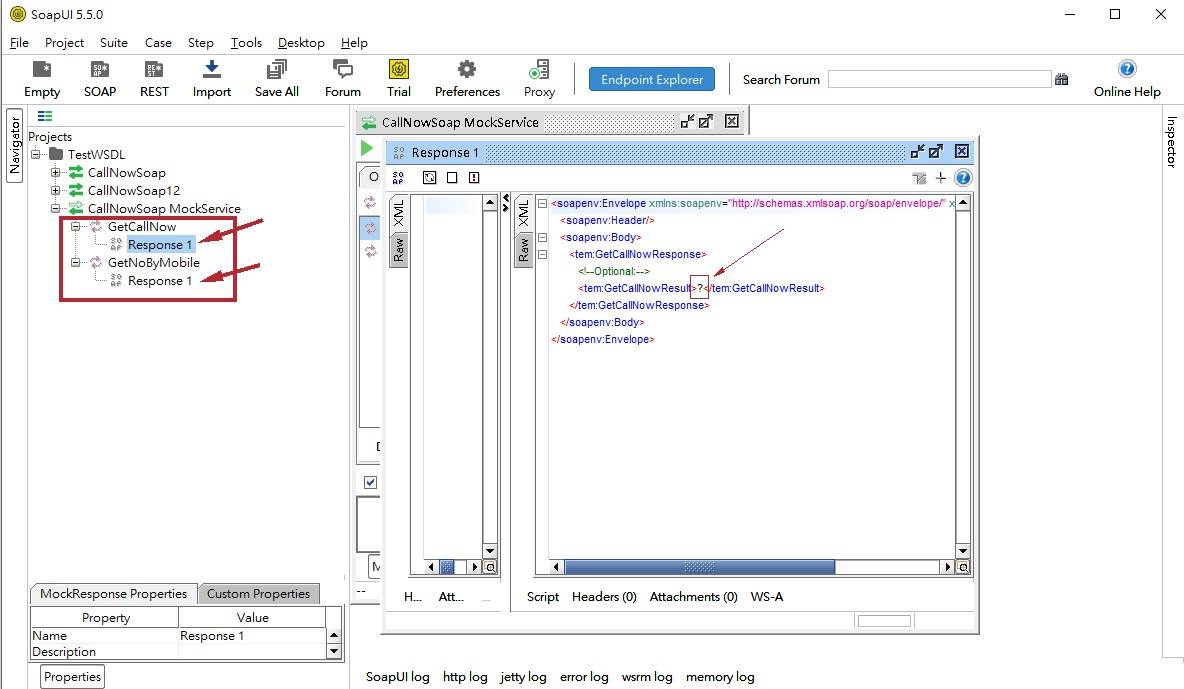This screenshot has height=689, width=1184.
Task: Switch to the response Raw side tab
Action: pyautogui.click(x=523, y=249)
